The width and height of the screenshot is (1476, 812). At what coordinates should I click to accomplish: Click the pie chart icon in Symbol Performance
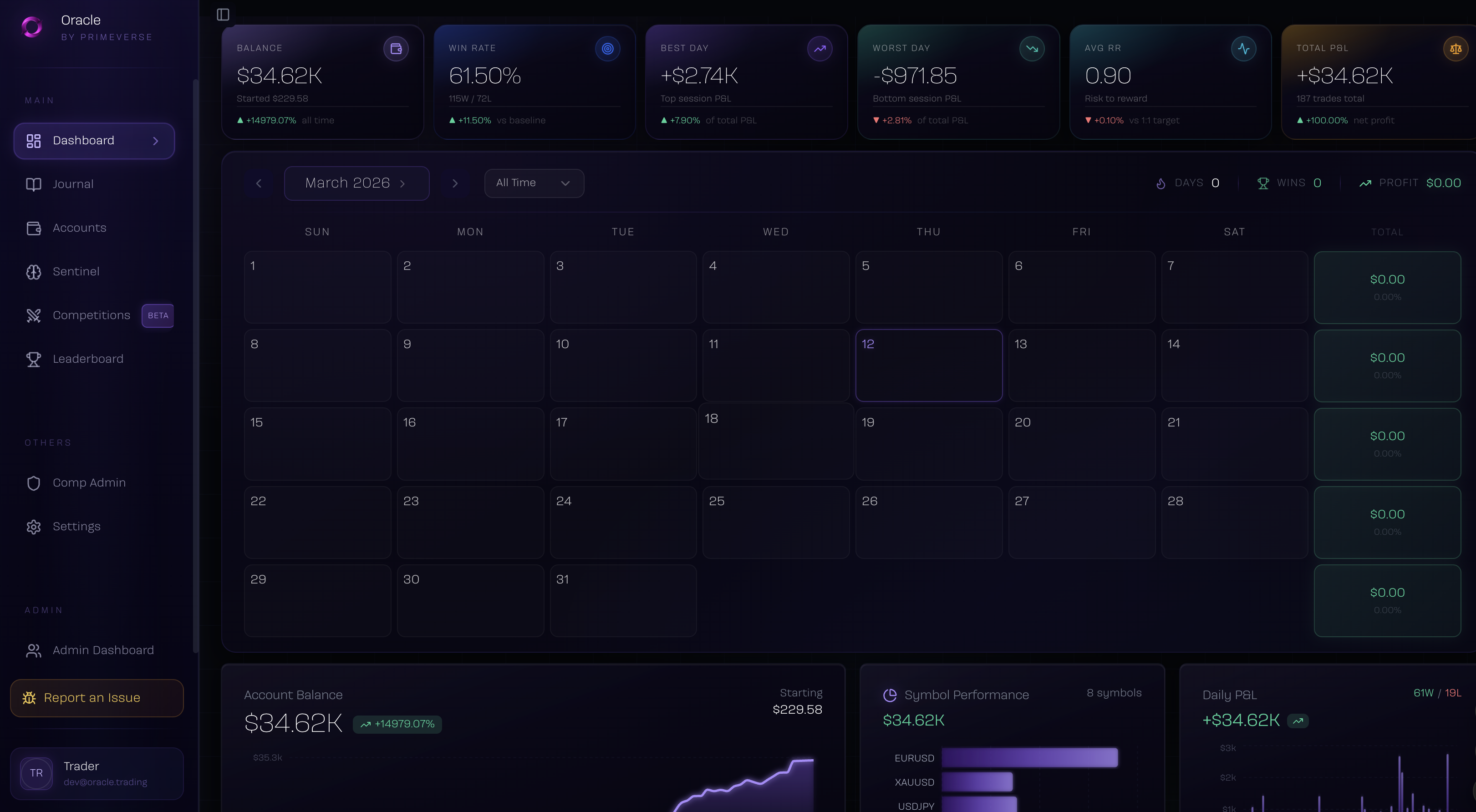891,695
